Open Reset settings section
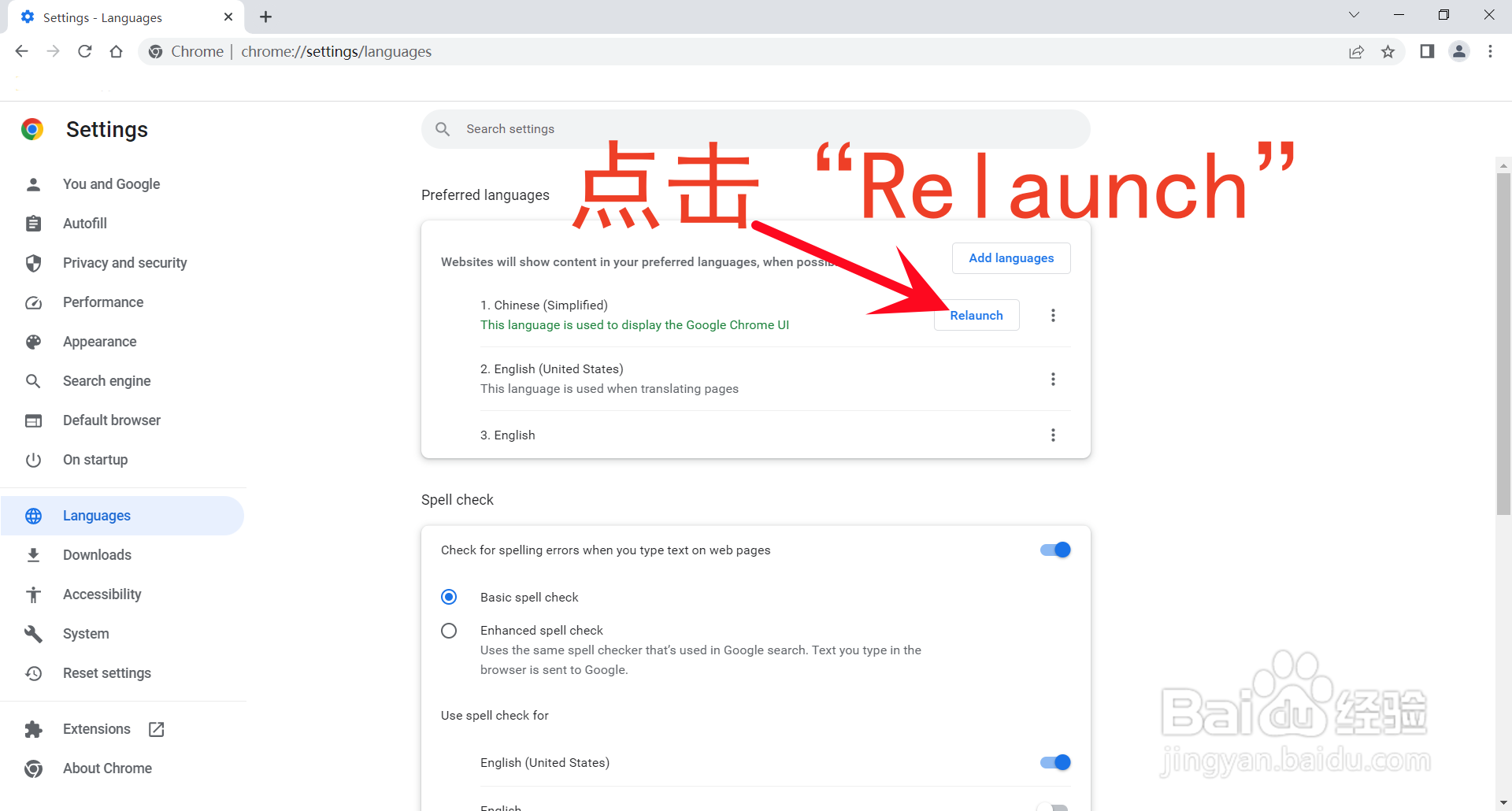Screen dimensions: 1512x811 coord(122,673)
